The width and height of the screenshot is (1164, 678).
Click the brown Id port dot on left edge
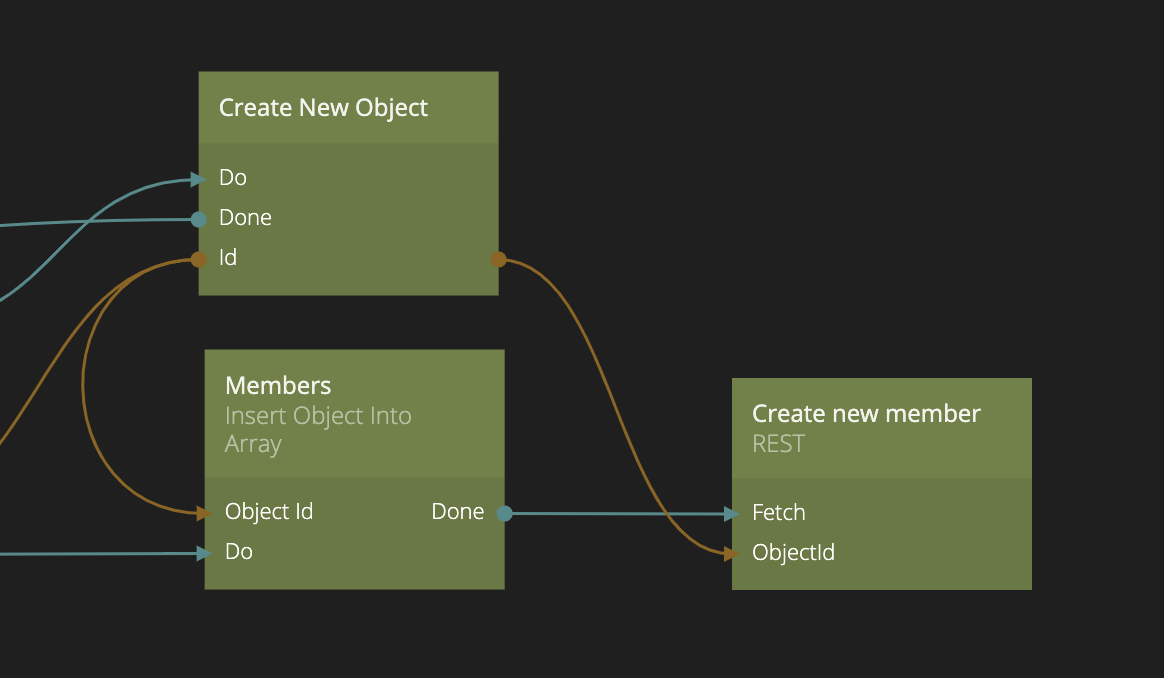pos(199,259)
